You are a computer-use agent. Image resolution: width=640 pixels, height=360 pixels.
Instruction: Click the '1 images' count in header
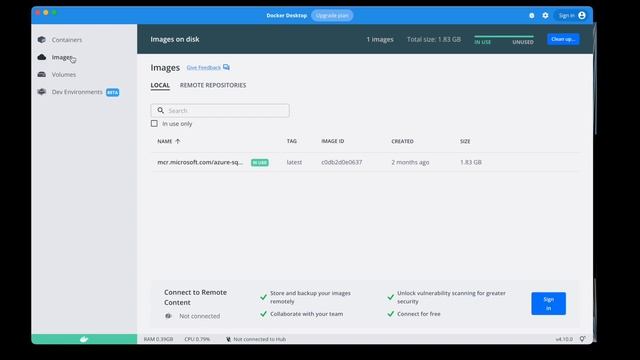[x=380, y=39]
